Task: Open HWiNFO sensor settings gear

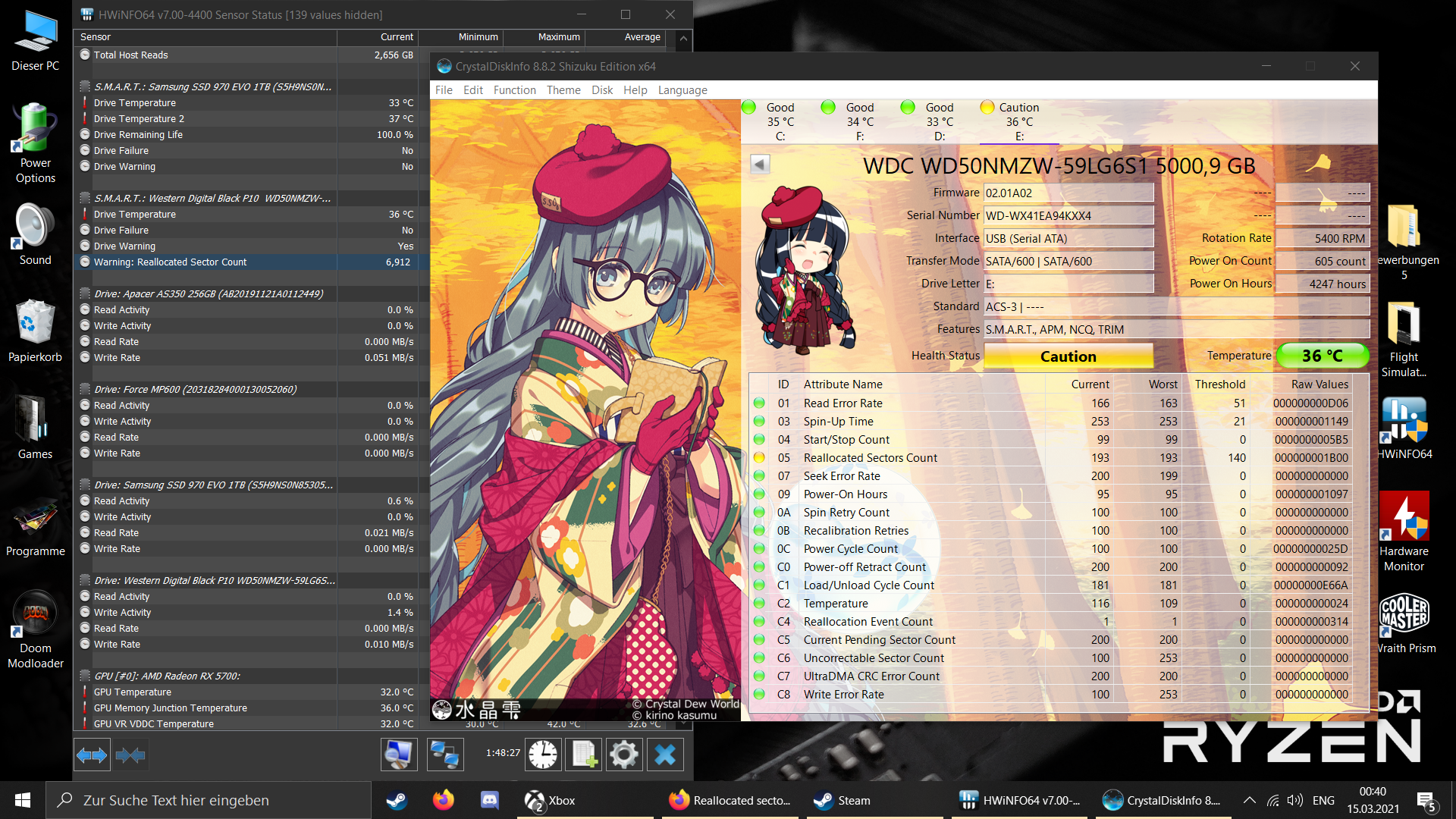Action: tap(624, 755)
